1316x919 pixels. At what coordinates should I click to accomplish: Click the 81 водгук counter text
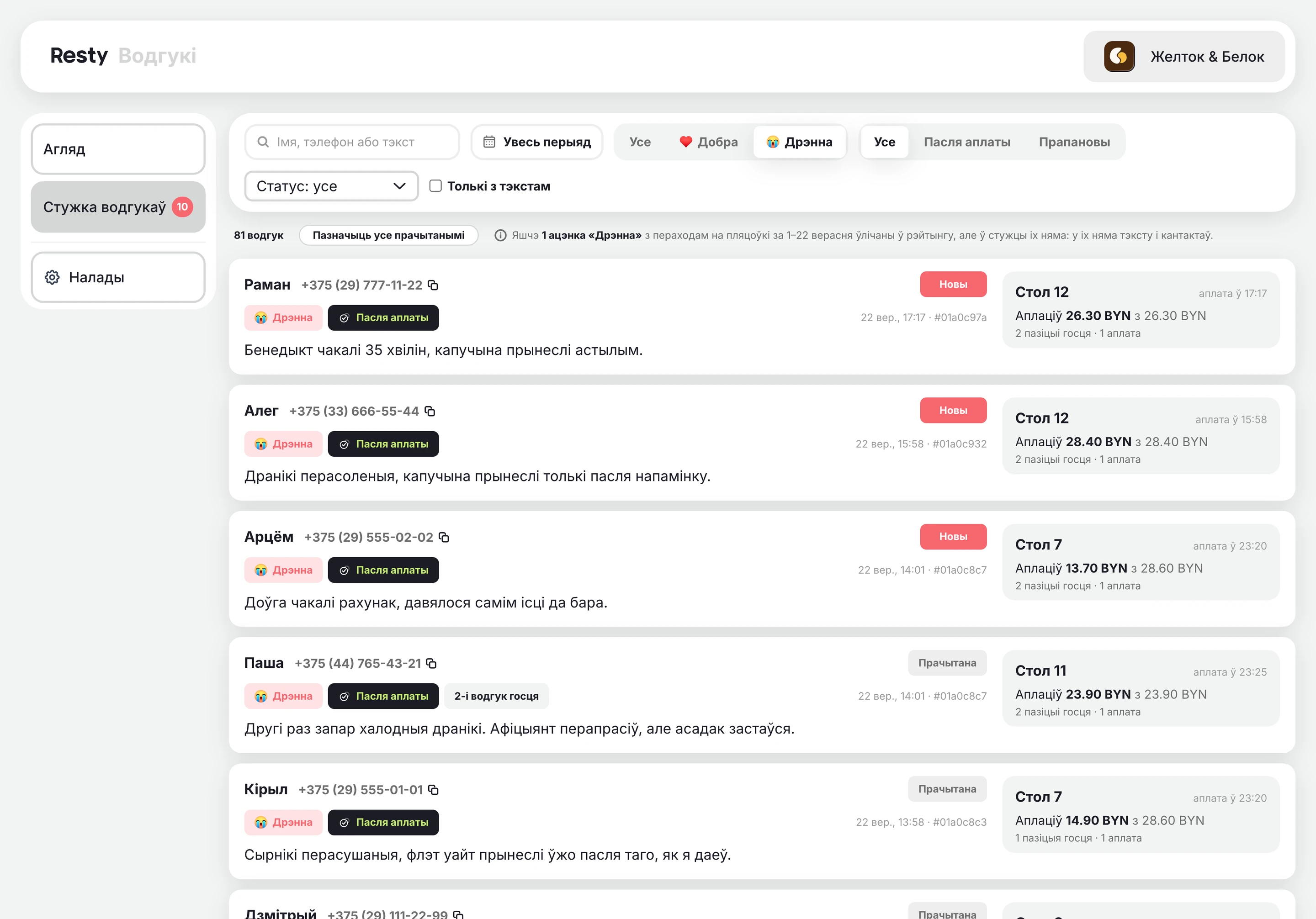(x=259, y=236)
